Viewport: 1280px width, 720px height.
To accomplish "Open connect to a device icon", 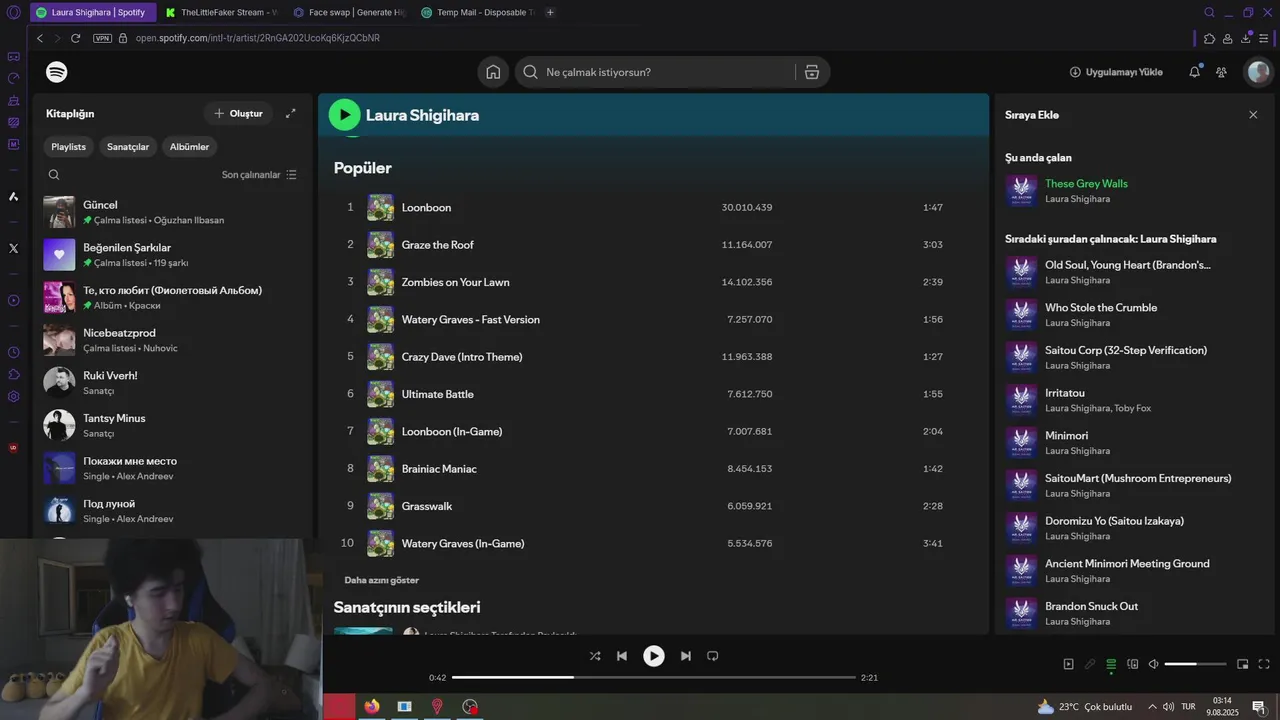I will [x=1133, y=664].
